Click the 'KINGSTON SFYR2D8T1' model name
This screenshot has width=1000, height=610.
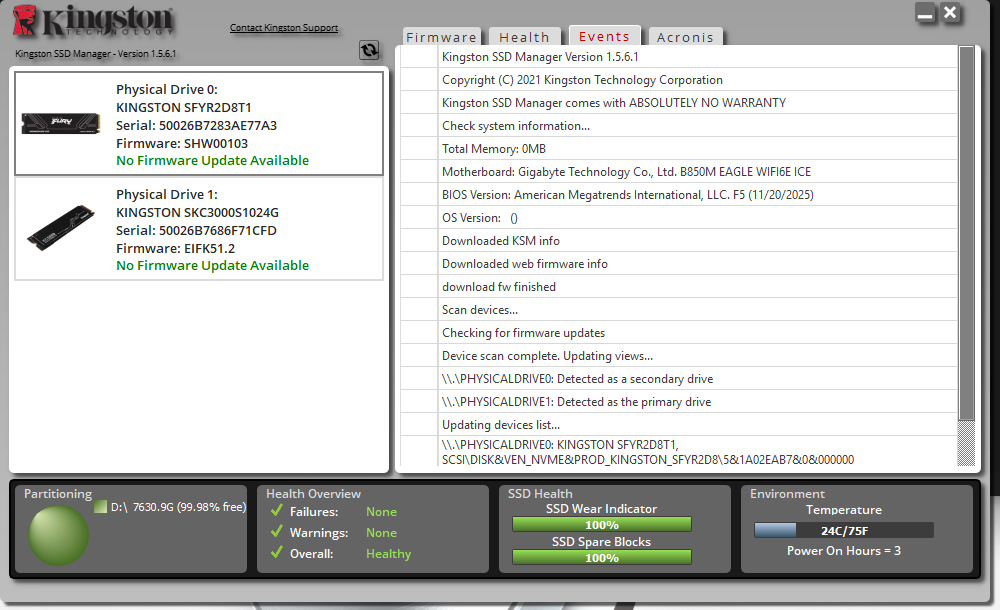coord(184,107)
